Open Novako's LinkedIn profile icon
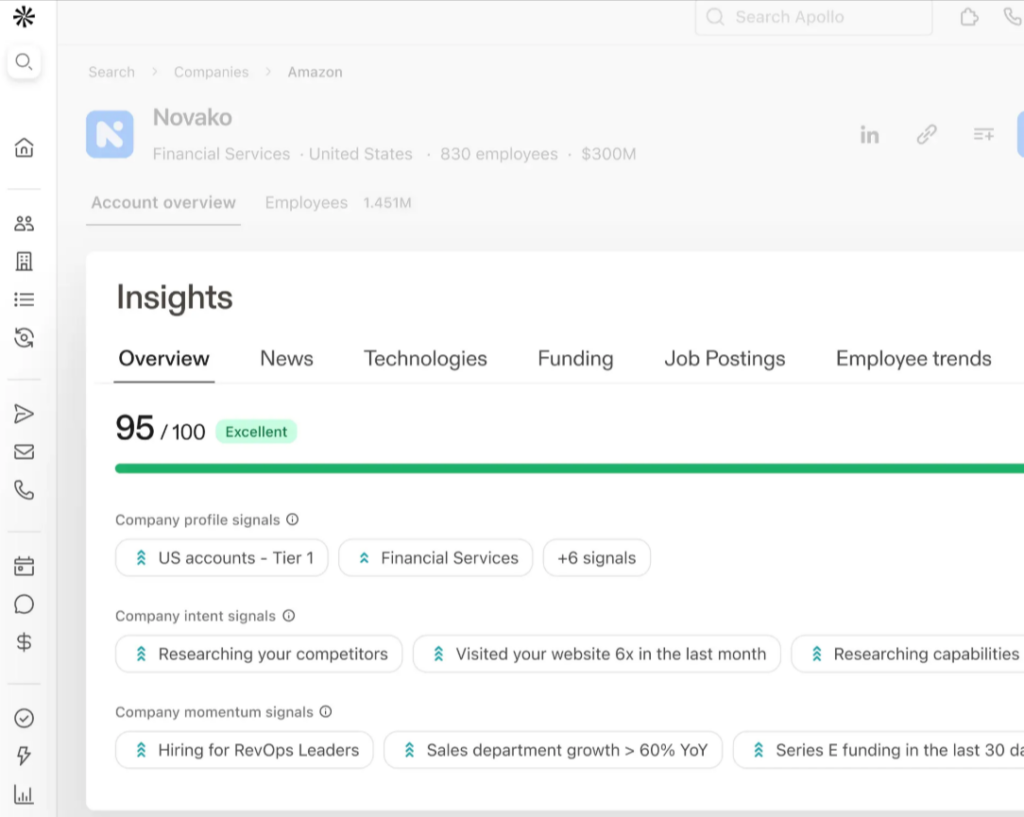 pos(869,134)
